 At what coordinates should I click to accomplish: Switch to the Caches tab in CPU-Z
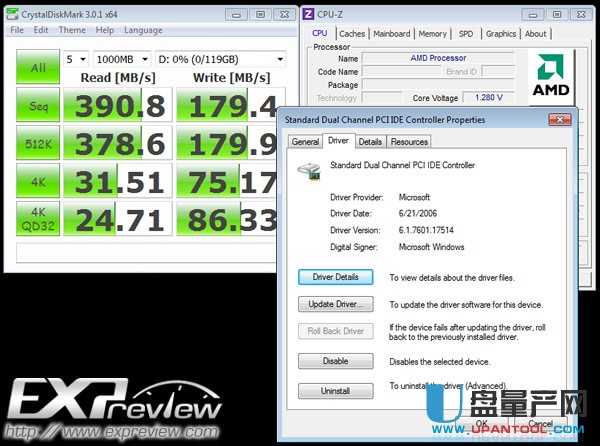(352, 33)
